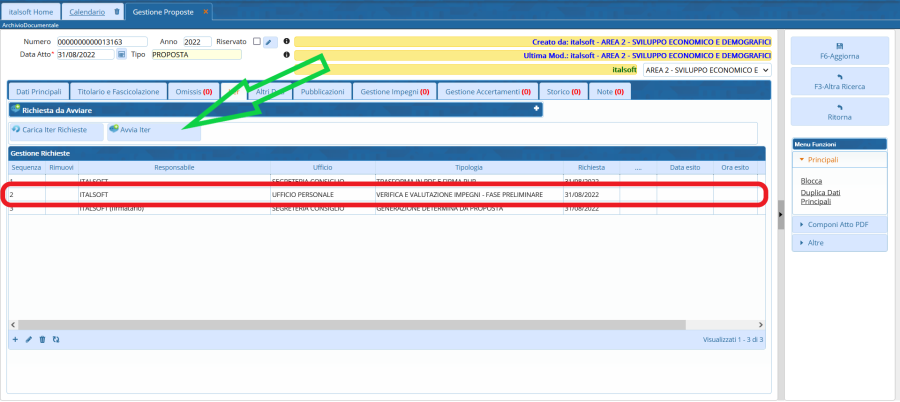Click the plus icon in Richiesta da Avviare header
900x402 pixels.
536,109
